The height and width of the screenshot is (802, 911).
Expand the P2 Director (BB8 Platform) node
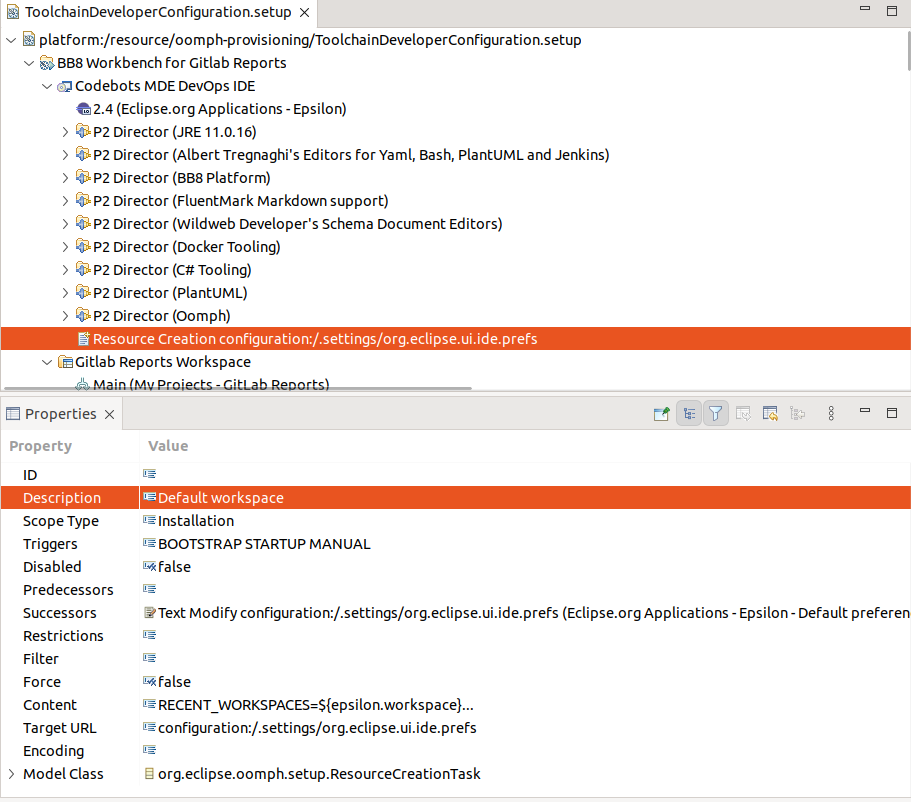click(x=66, y=178)
